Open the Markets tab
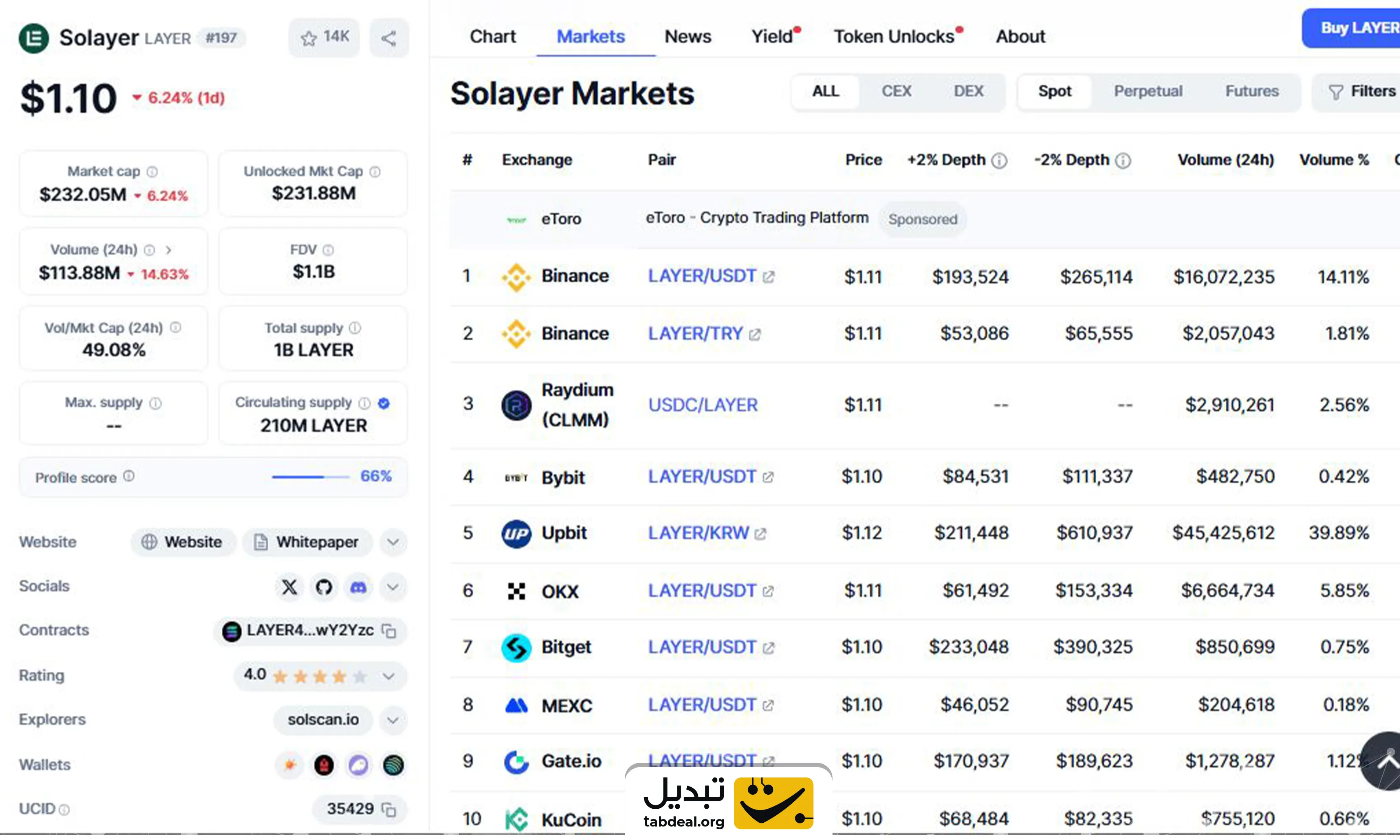This screenshot has width=1400, height=840. [591, 36]
